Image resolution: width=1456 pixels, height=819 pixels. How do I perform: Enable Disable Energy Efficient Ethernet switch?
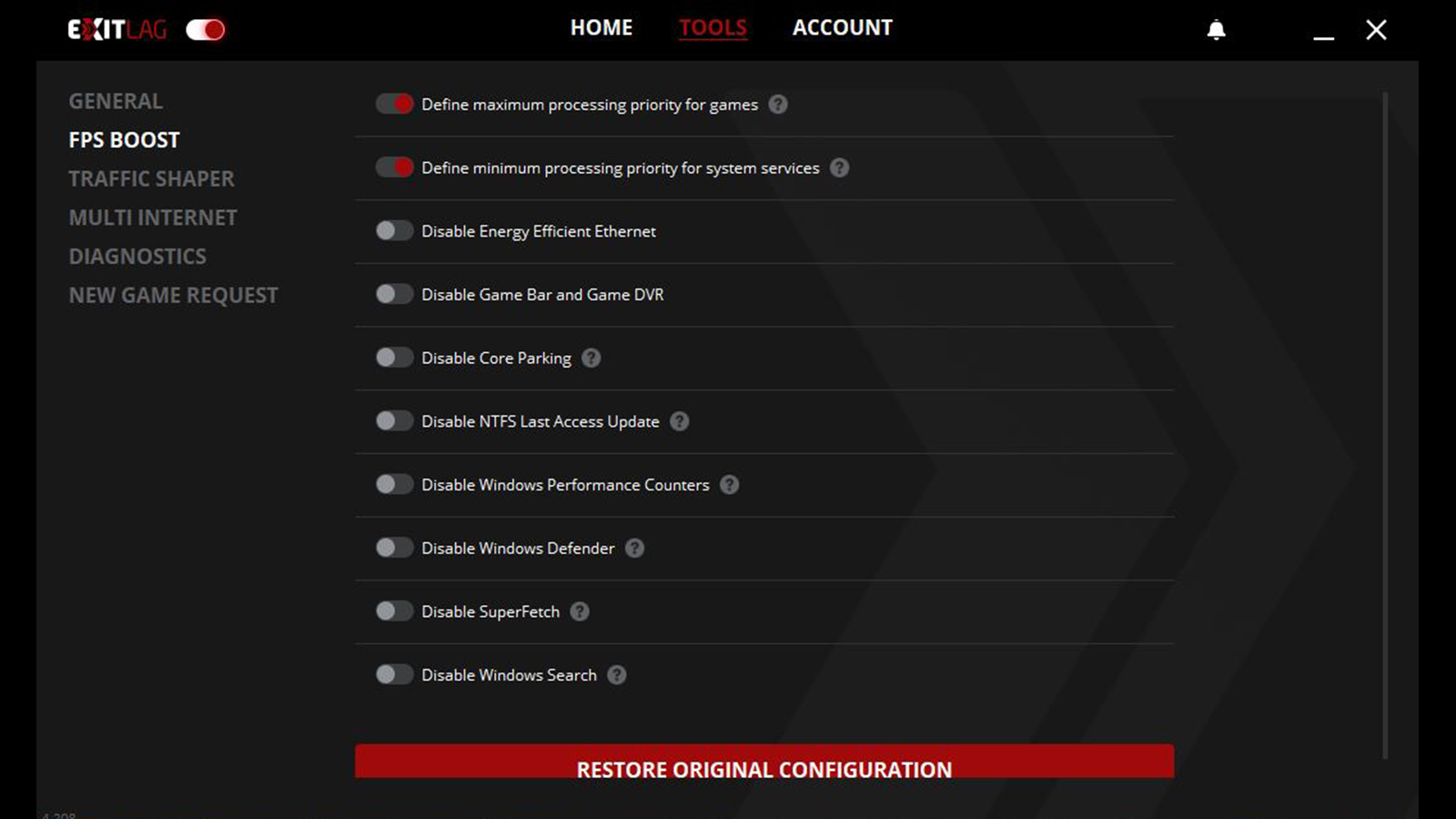pyautogui.click(x=394, y=231)
